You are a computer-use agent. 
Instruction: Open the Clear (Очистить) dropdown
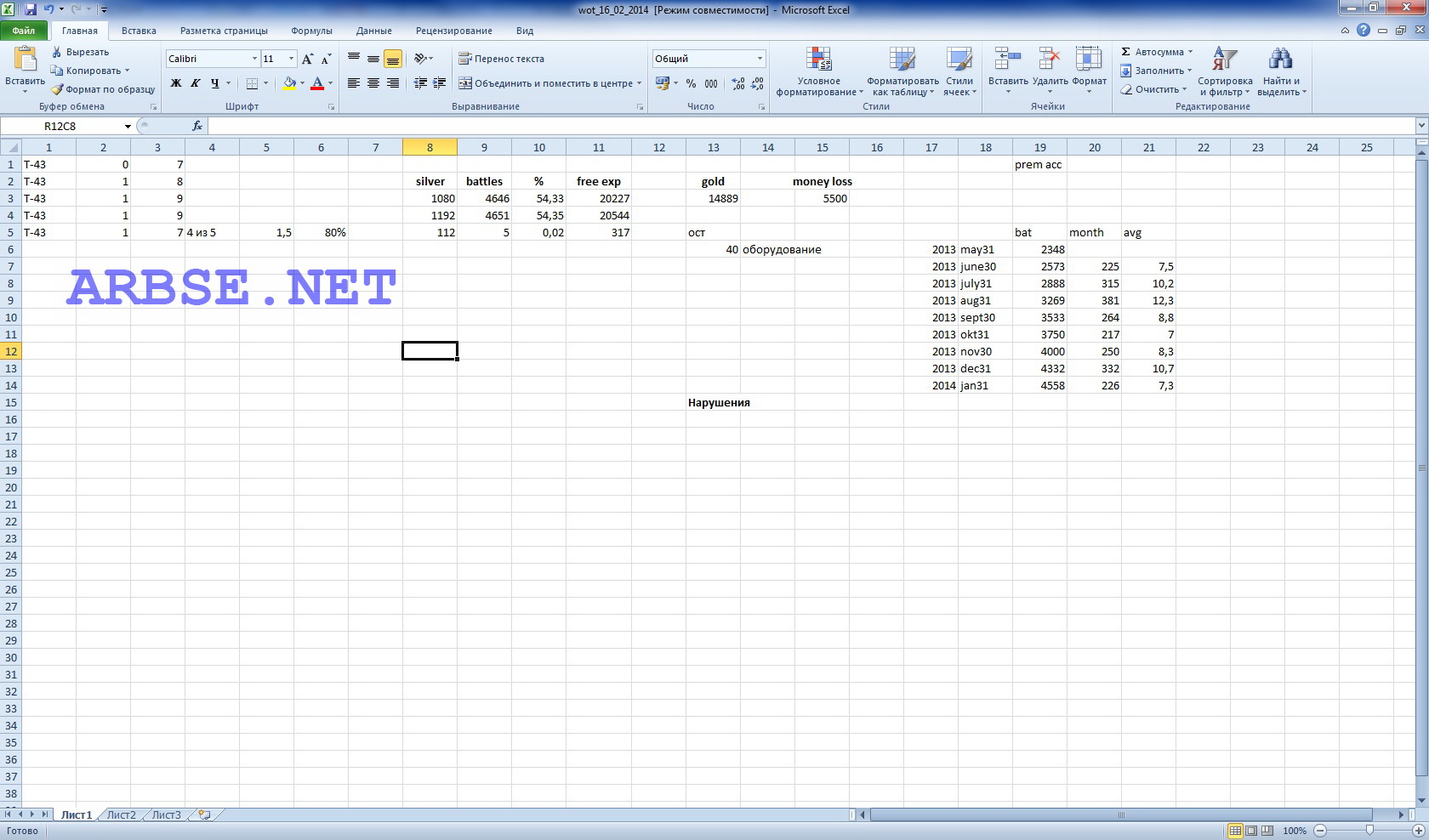coord(1153,89)
